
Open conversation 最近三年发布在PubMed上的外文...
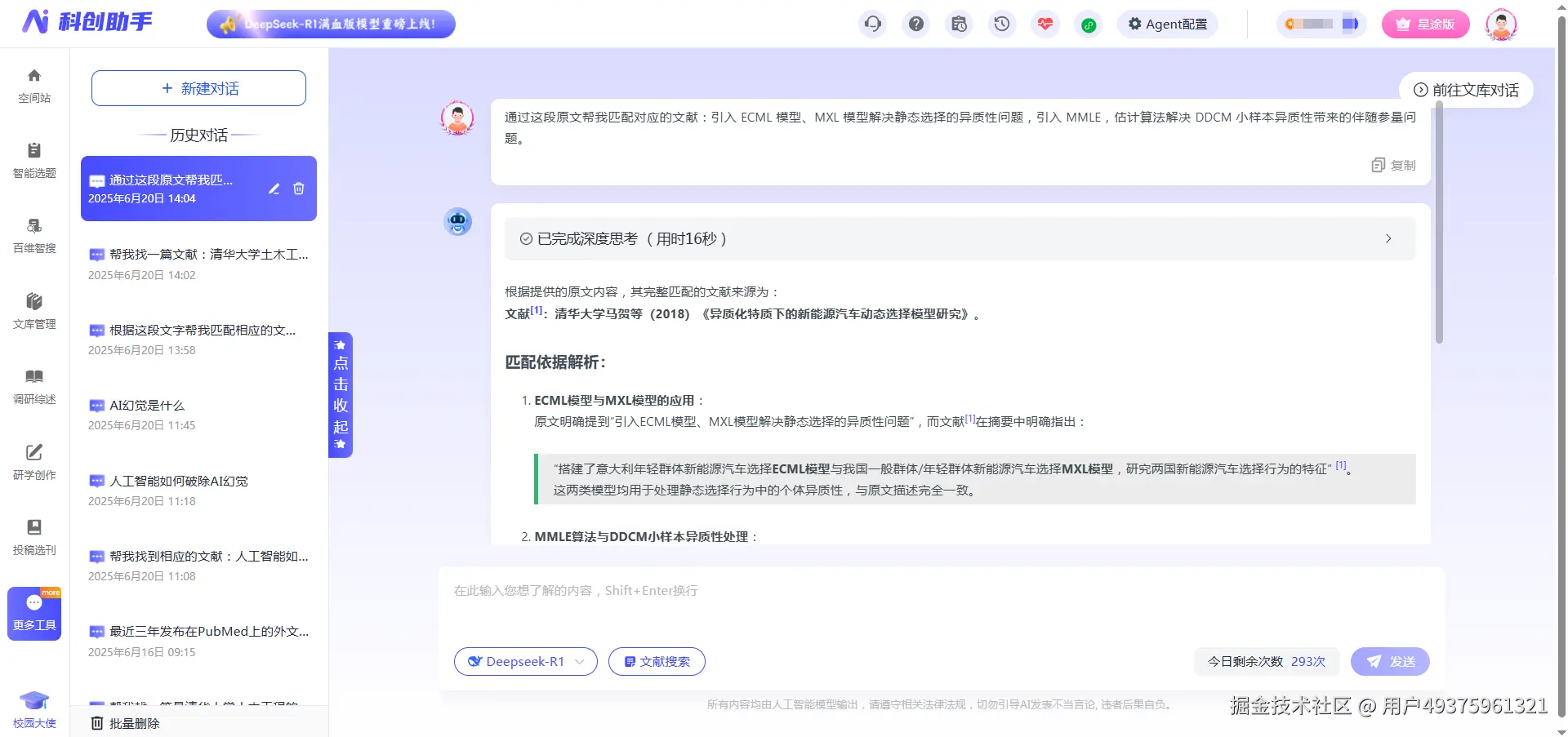(x=198, y=642)
